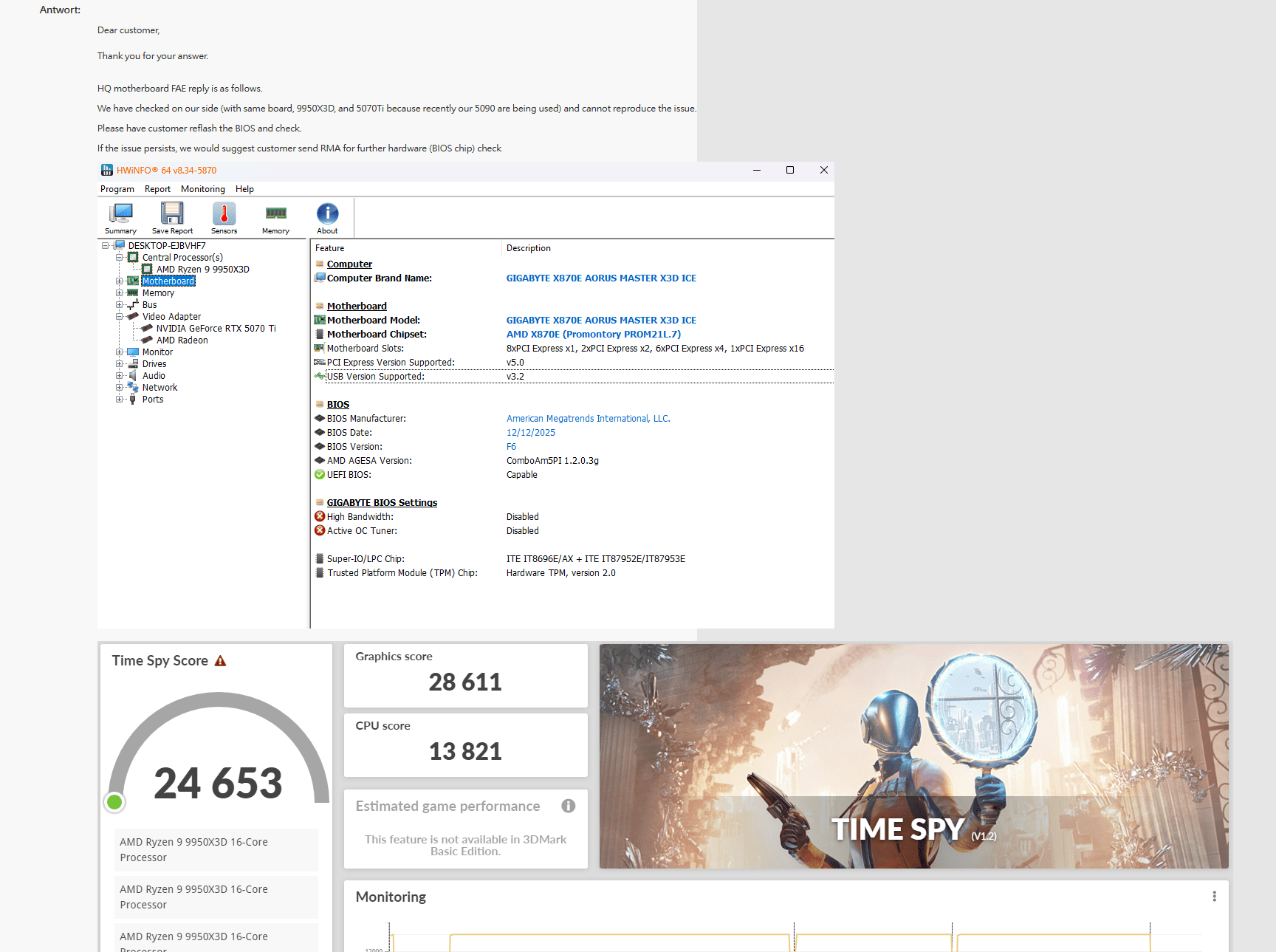The width and height of the screenshot is (1276, 952).
Task: Collapse the DESKTOP-EJBVHF7 root node
Action: pos(105,246)
